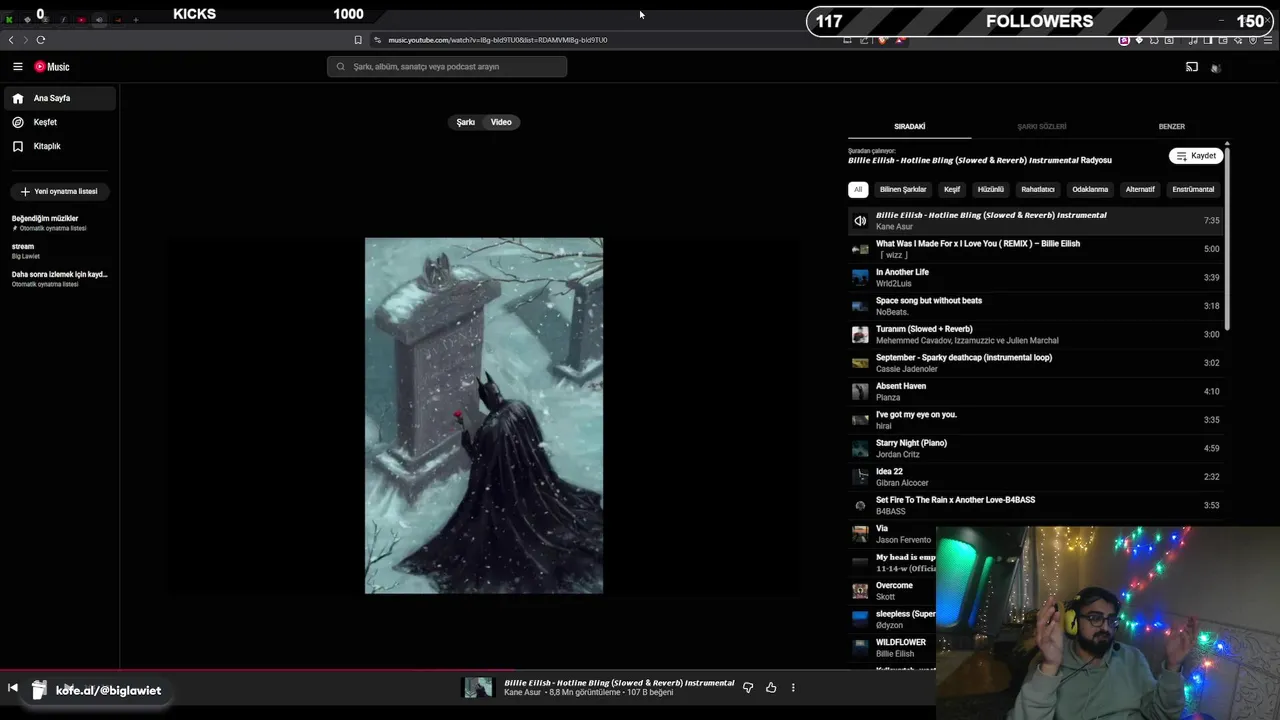Click the YouTube Music logo
Image resolution: width=1280 pixels, height=720 pixels.
point(52,67)
